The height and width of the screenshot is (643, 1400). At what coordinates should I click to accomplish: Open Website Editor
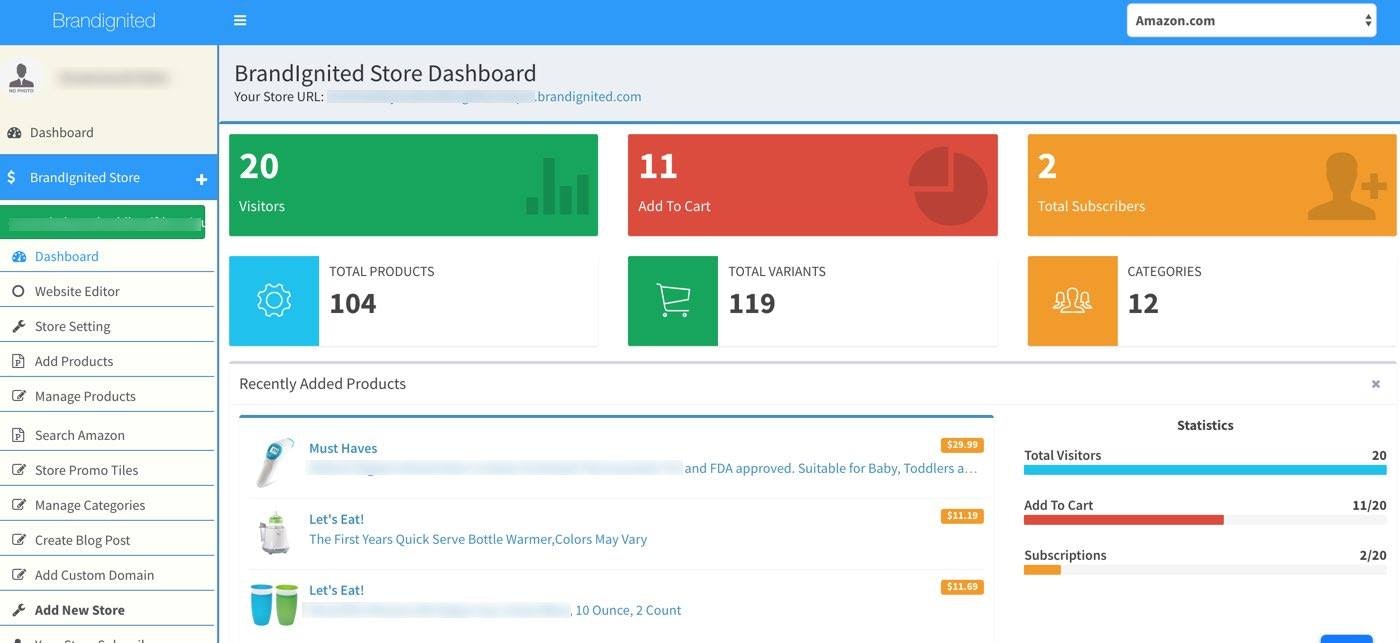pyautogui.click(x=77, y=291)
